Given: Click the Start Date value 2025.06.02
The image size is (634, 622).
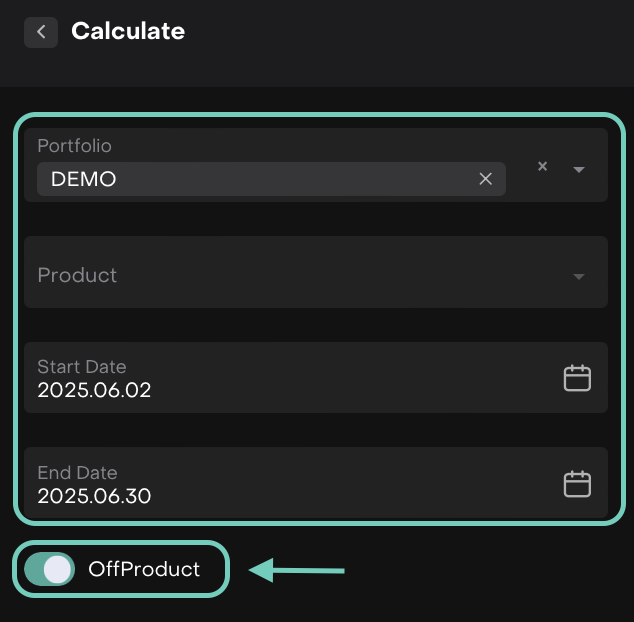Looking at the screenshot, I should [x=94, y=390].
